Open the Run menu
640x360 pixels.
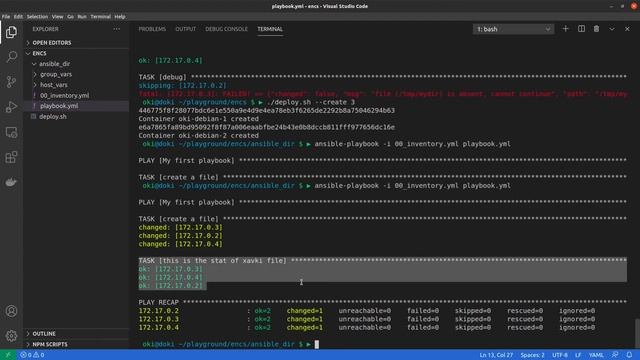click(82, 17)
